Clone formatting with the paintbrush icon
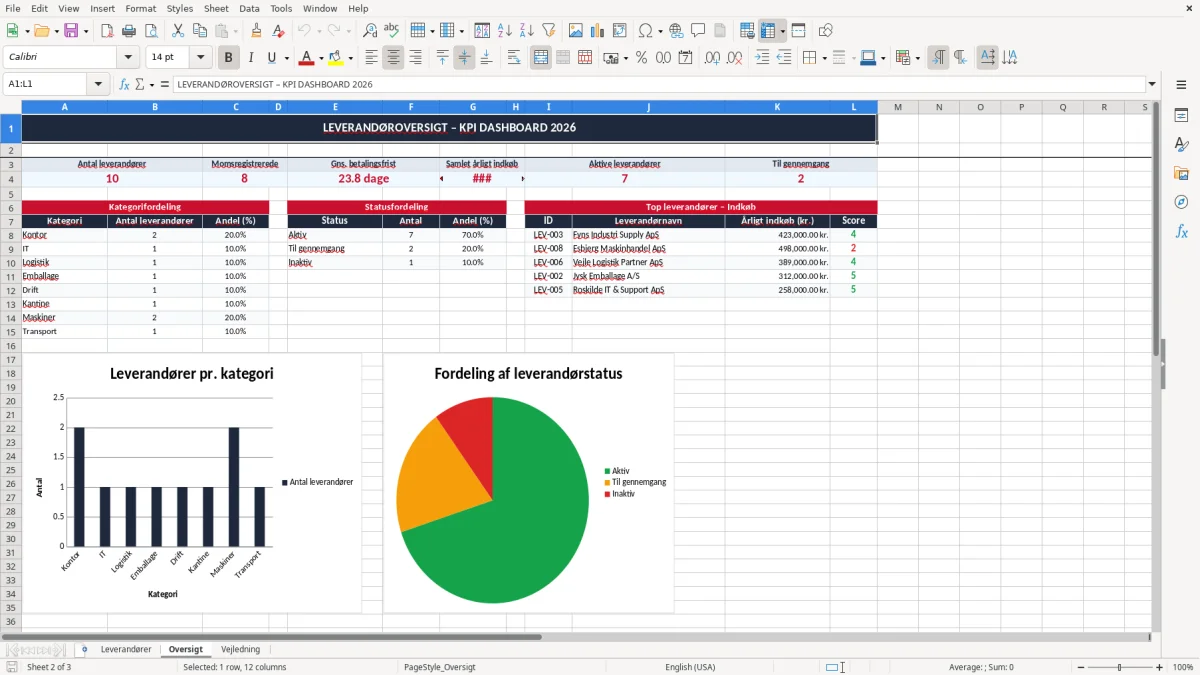 pyautogui.click(x=256, y=31)
